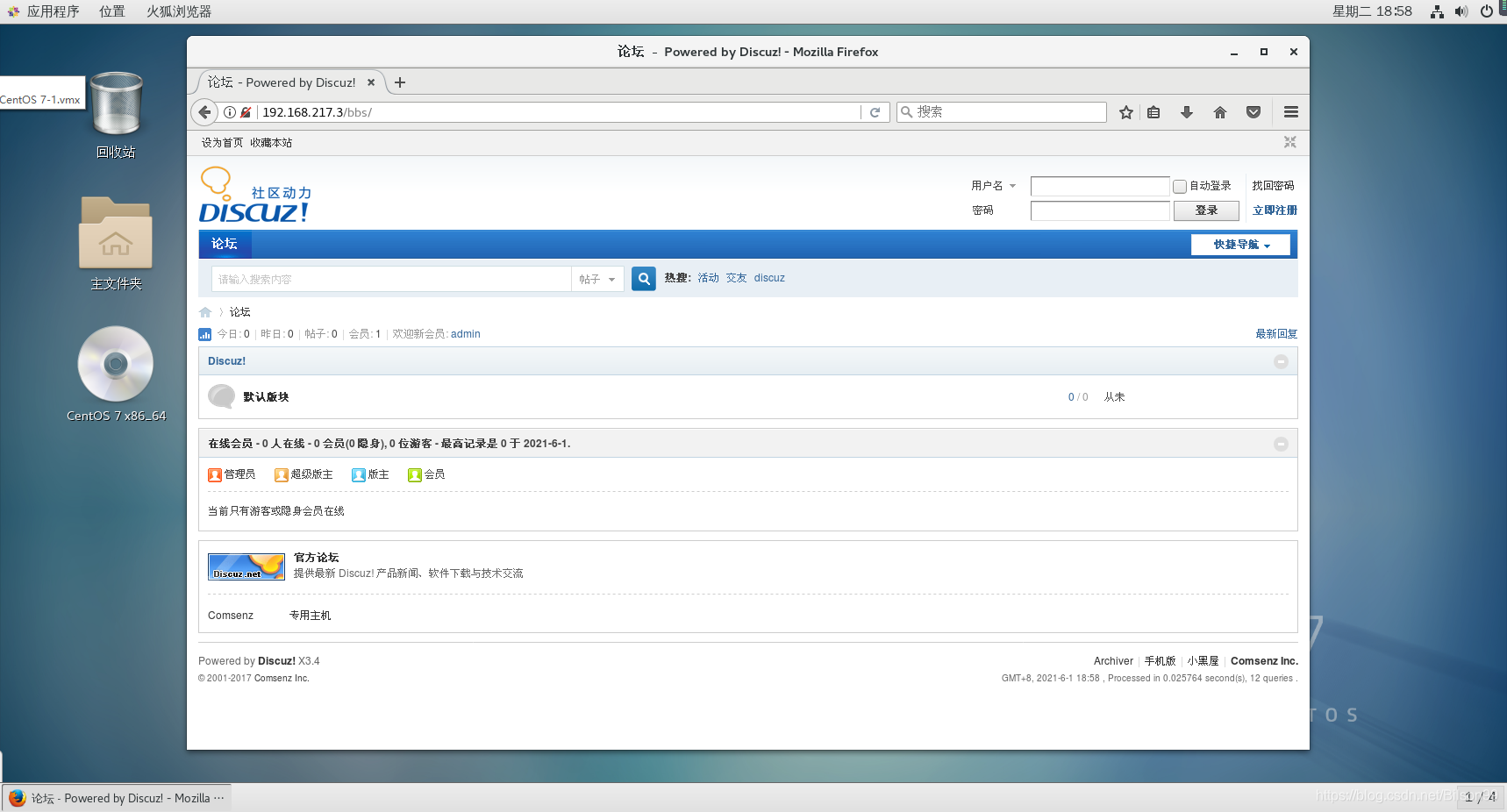Click the username input field
Image resolution: width=1507 pixels, height=812 pixels.
(x=1100, y=186)
